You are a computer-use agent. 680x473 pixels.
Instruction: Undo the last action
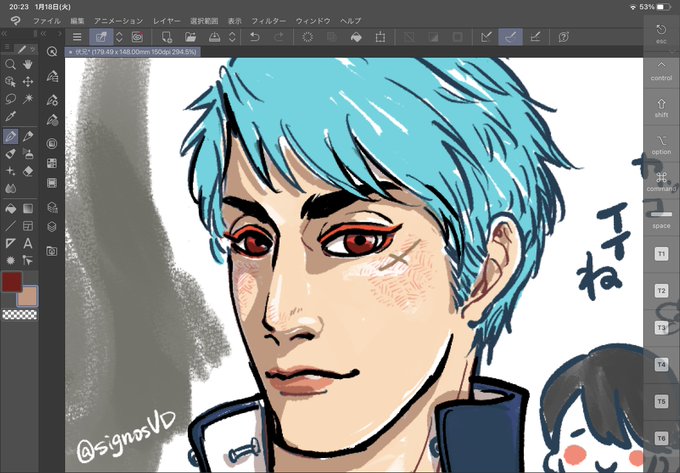(x=255, y=37)
